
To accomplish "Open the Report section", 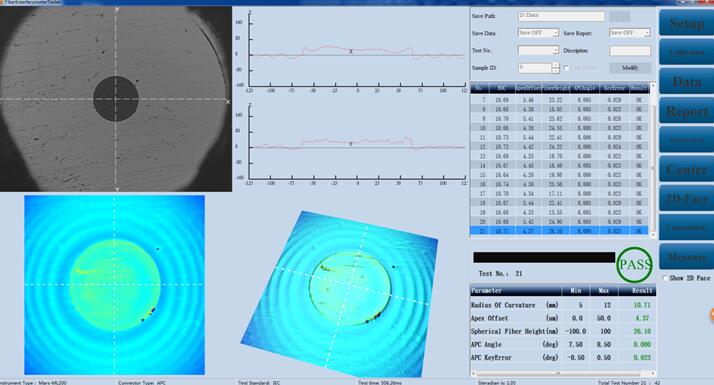I will click(687, 111).
